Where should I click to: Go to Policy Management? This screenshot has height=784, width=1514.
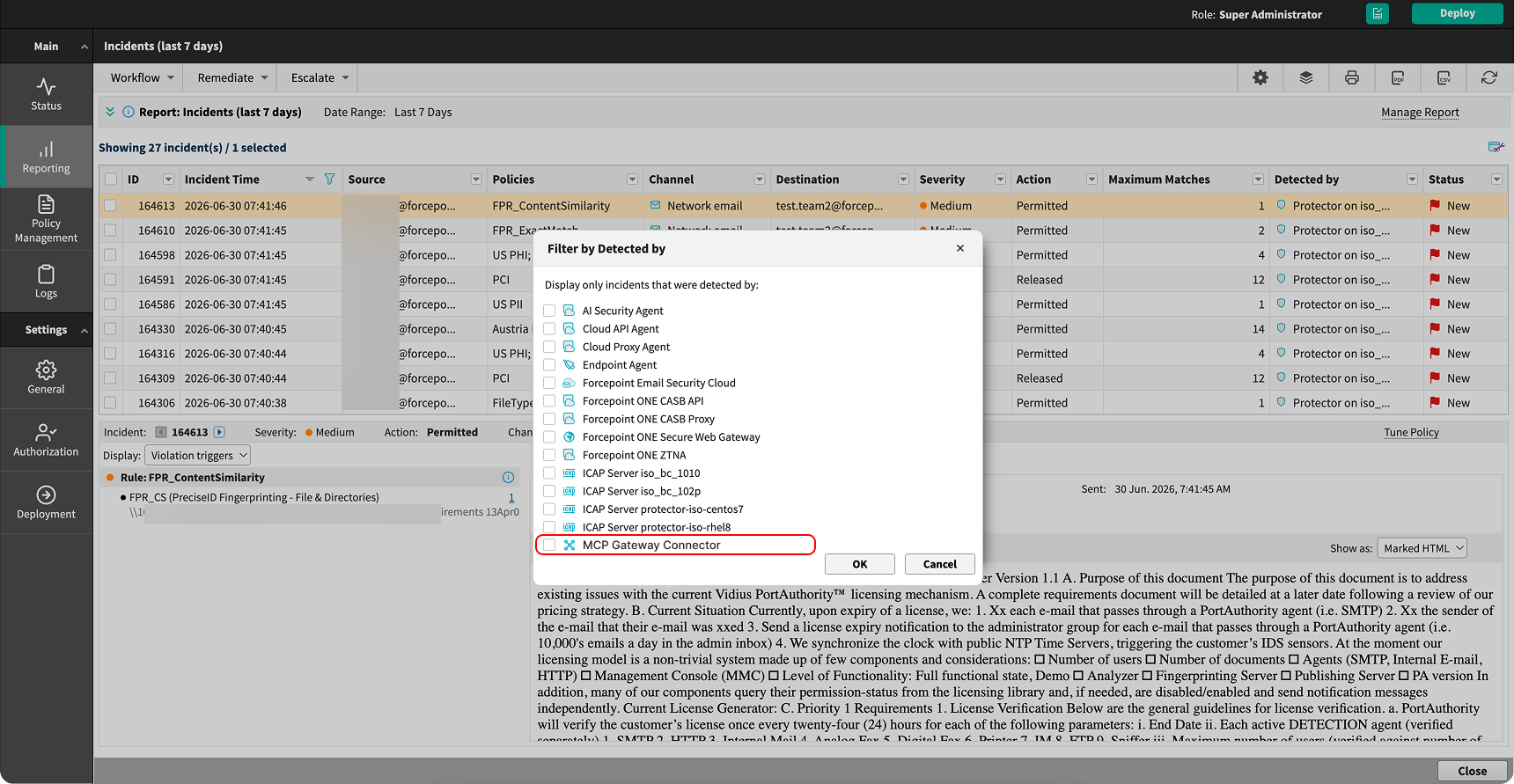(x=46, y=219)
